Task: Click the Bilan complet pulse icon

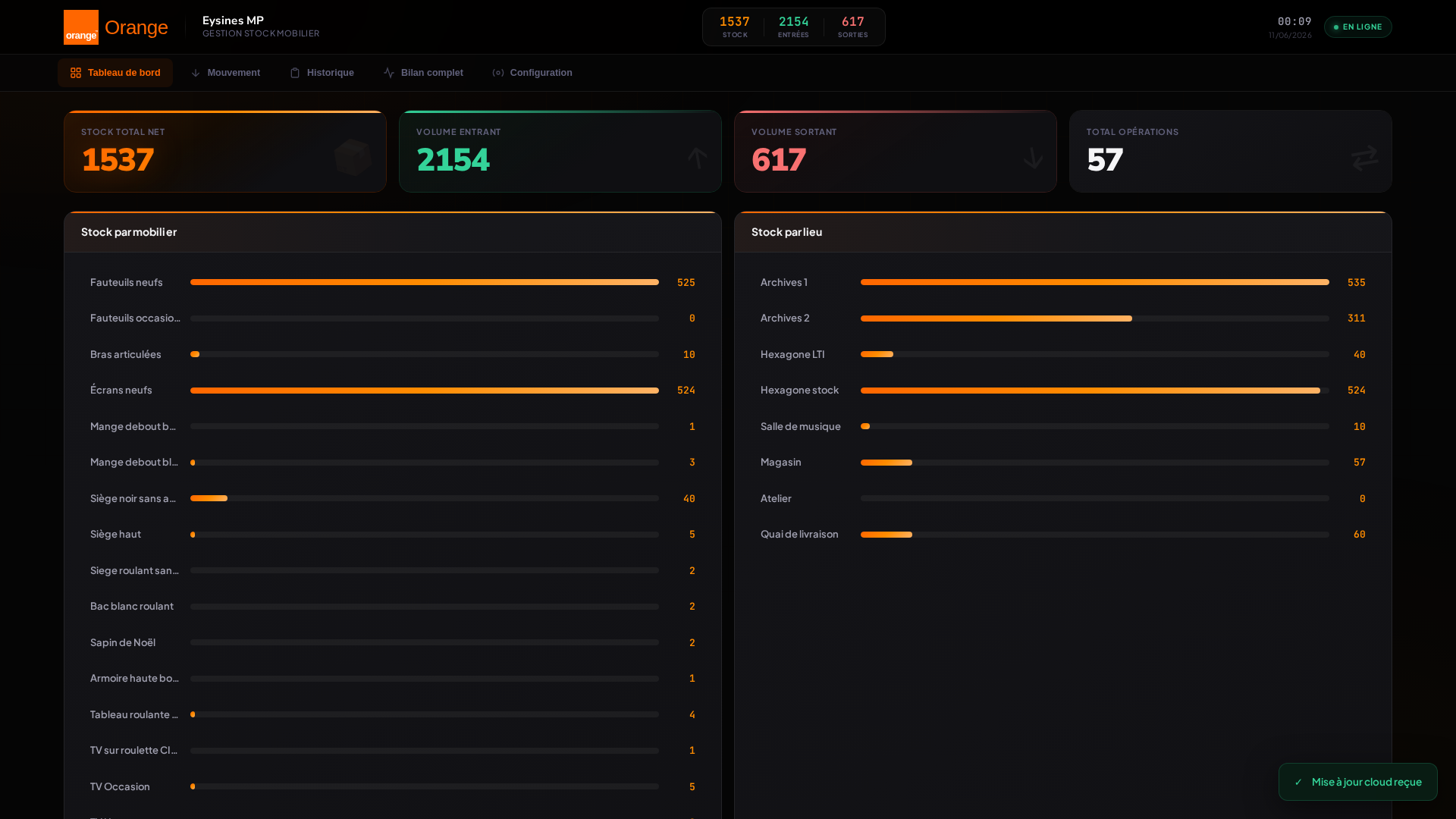Action: pos(389,73)
